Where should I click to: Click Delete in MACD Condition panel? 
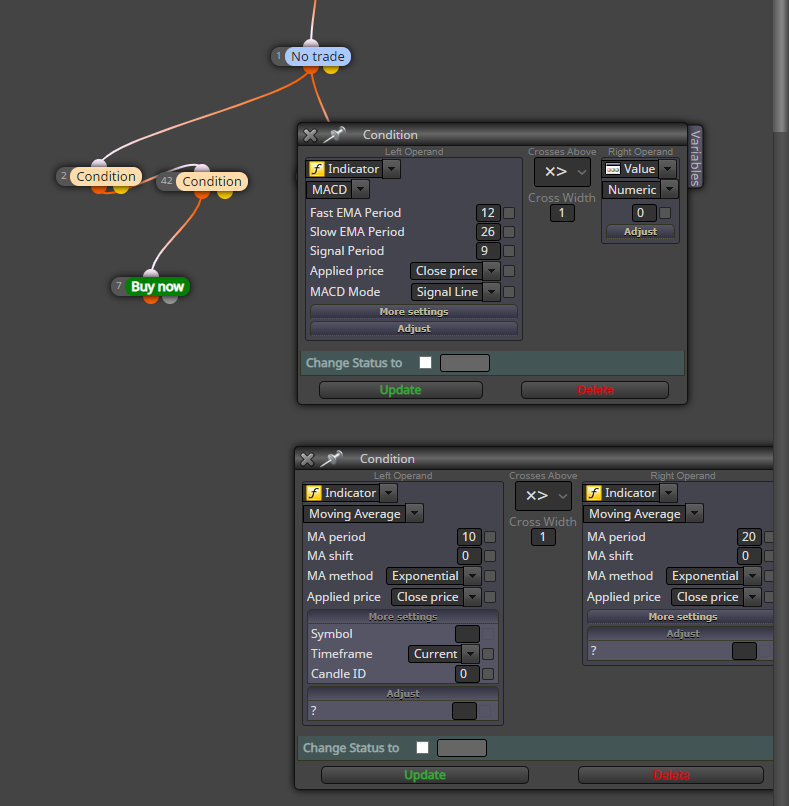tap(595, 390)
